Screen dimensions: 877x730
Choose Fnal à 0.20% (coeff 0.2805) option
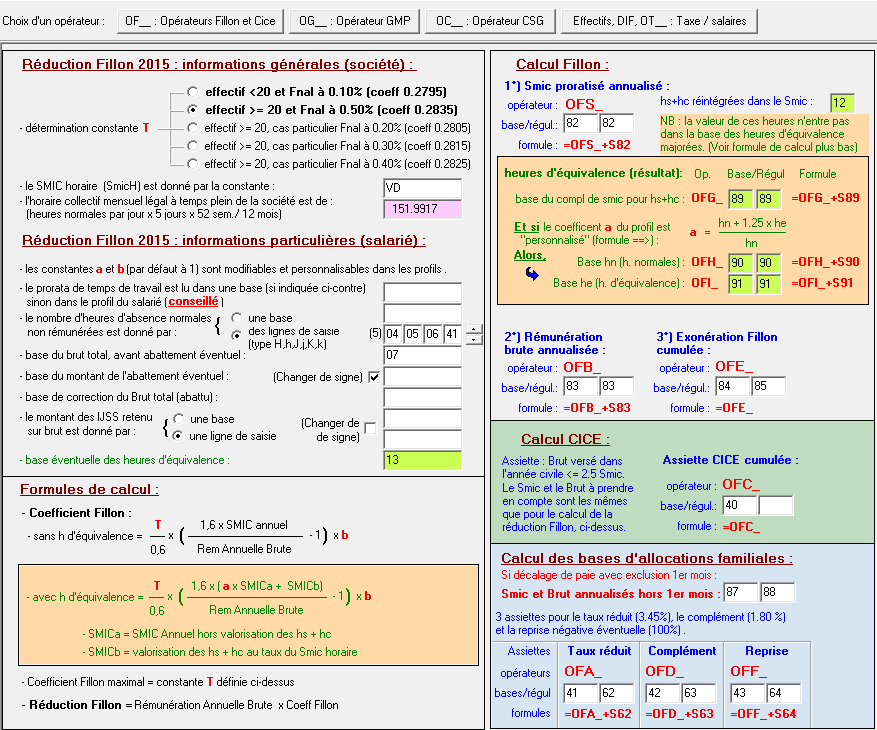tap(193, 128)
